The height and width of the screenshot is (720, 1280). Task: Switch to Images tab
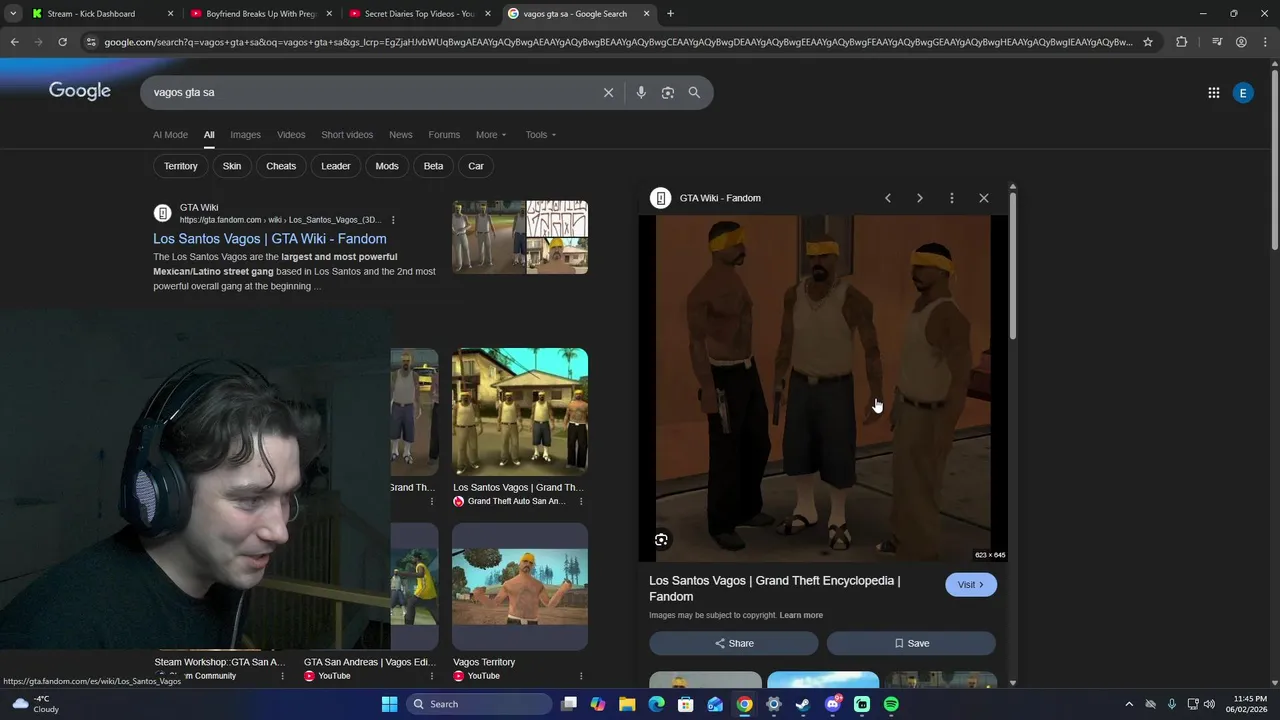coord(245,135)
